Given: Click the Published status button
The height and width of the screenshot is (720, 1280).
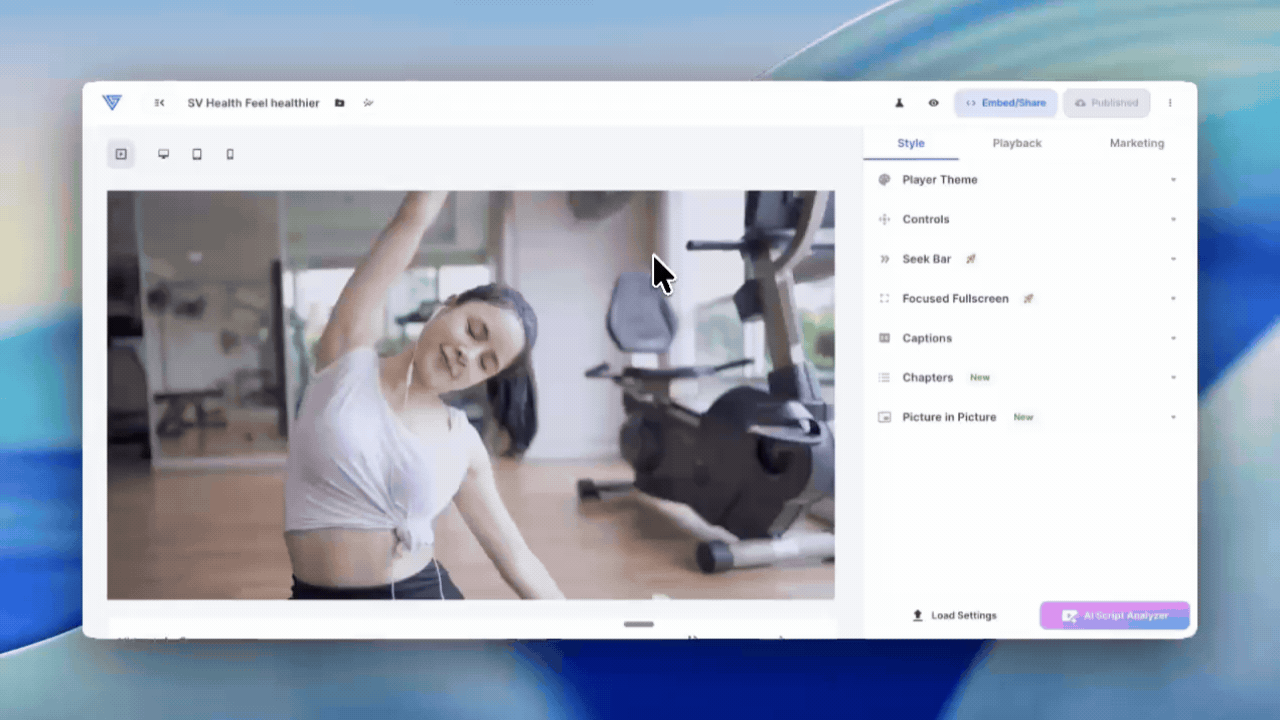Looking at the screenshot, I should (x=1107, y=103).
